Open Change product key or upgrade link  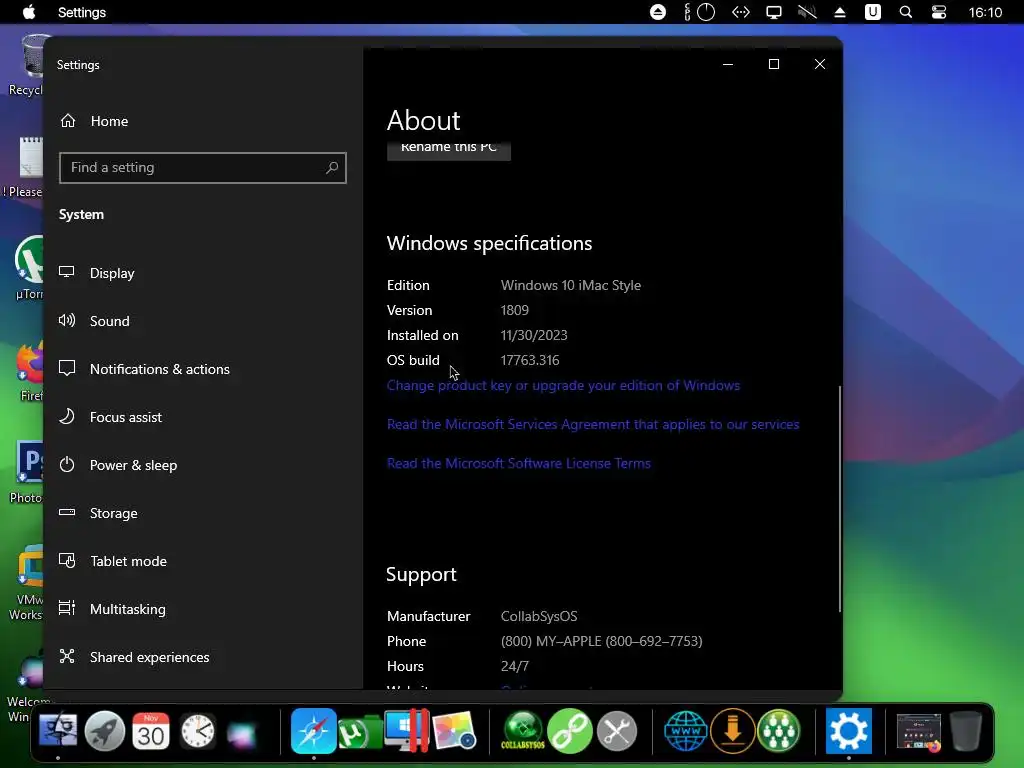click(563, 385)
